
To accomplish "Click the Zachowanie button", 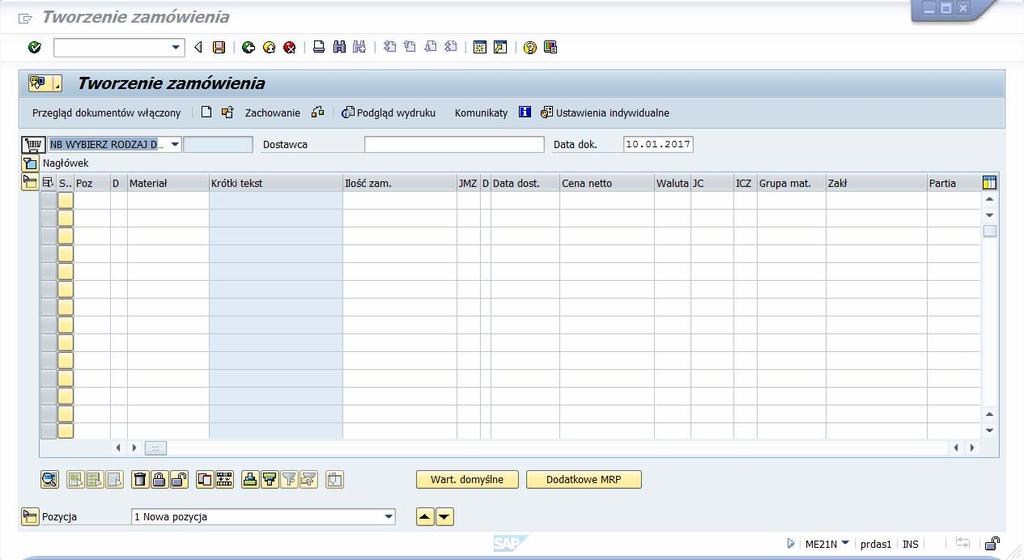I will (272, 113).
